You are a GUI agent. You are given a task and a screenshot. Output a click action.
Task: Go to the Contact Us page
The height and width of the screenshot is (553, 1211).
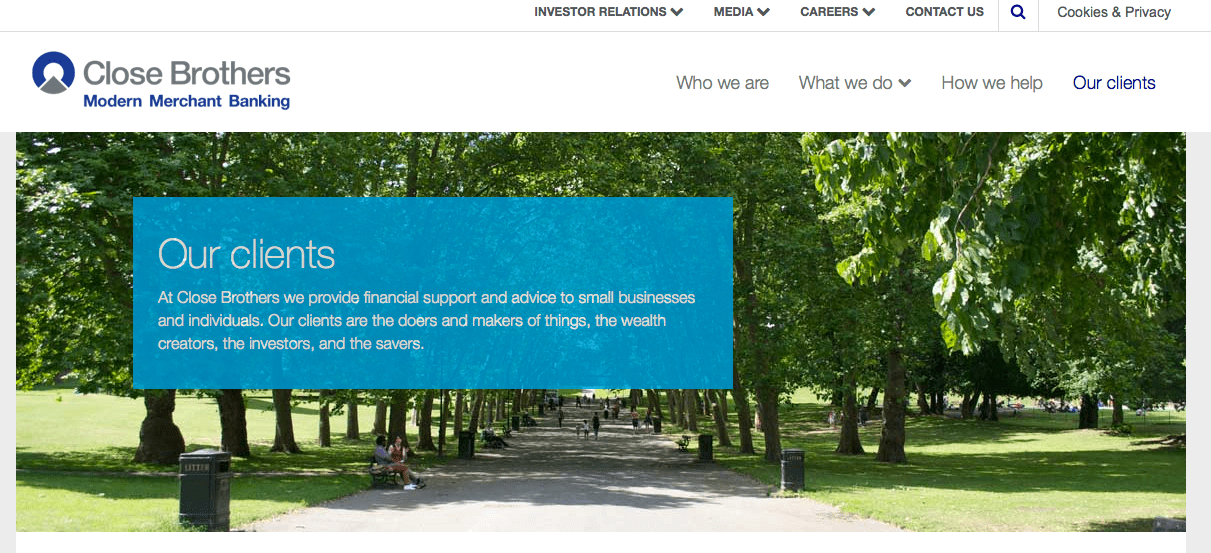tap(945, 12)
